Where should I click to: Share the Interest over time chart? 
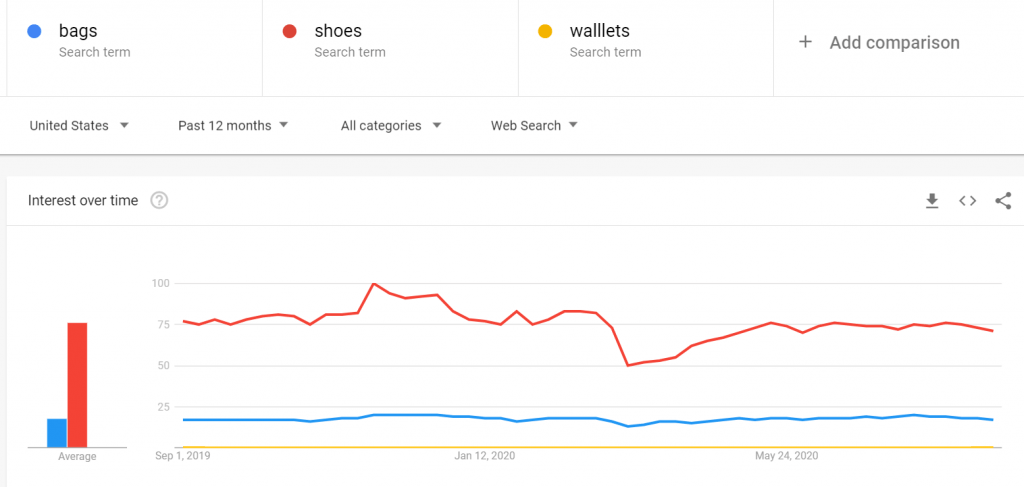(x=1003, y=201)
